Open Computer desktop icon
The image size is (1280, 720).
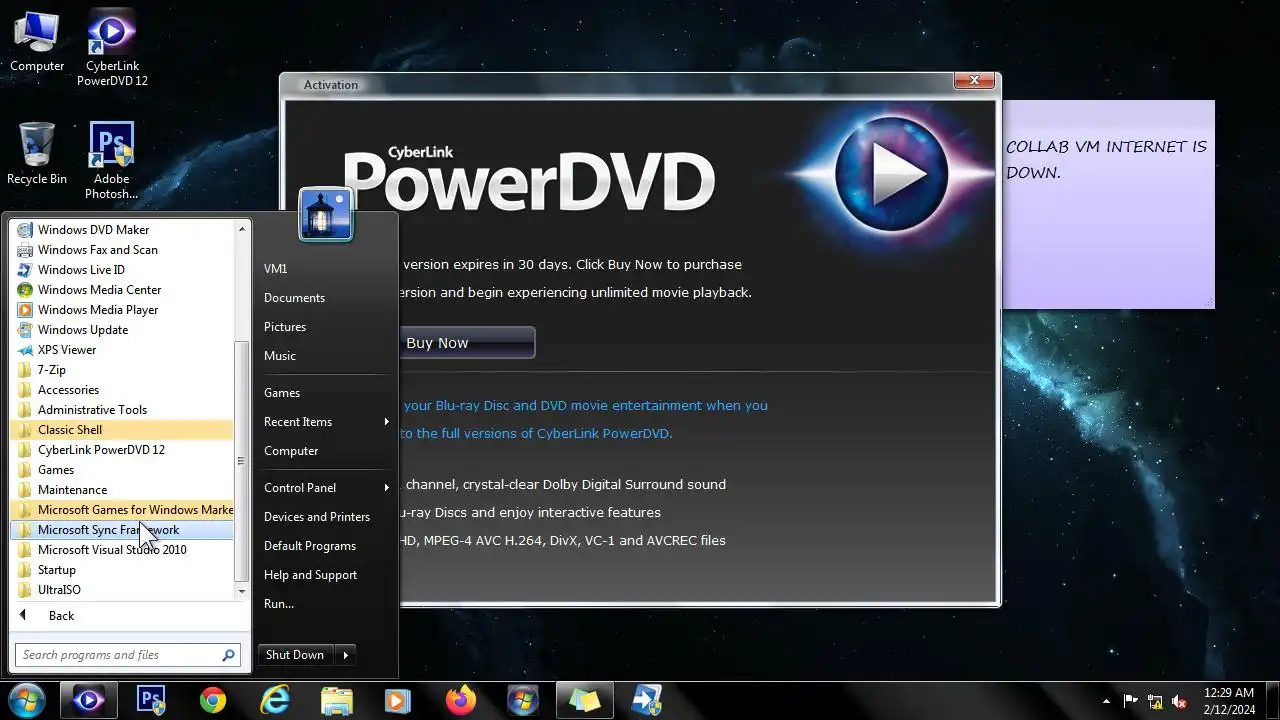[x=37, y=41]
